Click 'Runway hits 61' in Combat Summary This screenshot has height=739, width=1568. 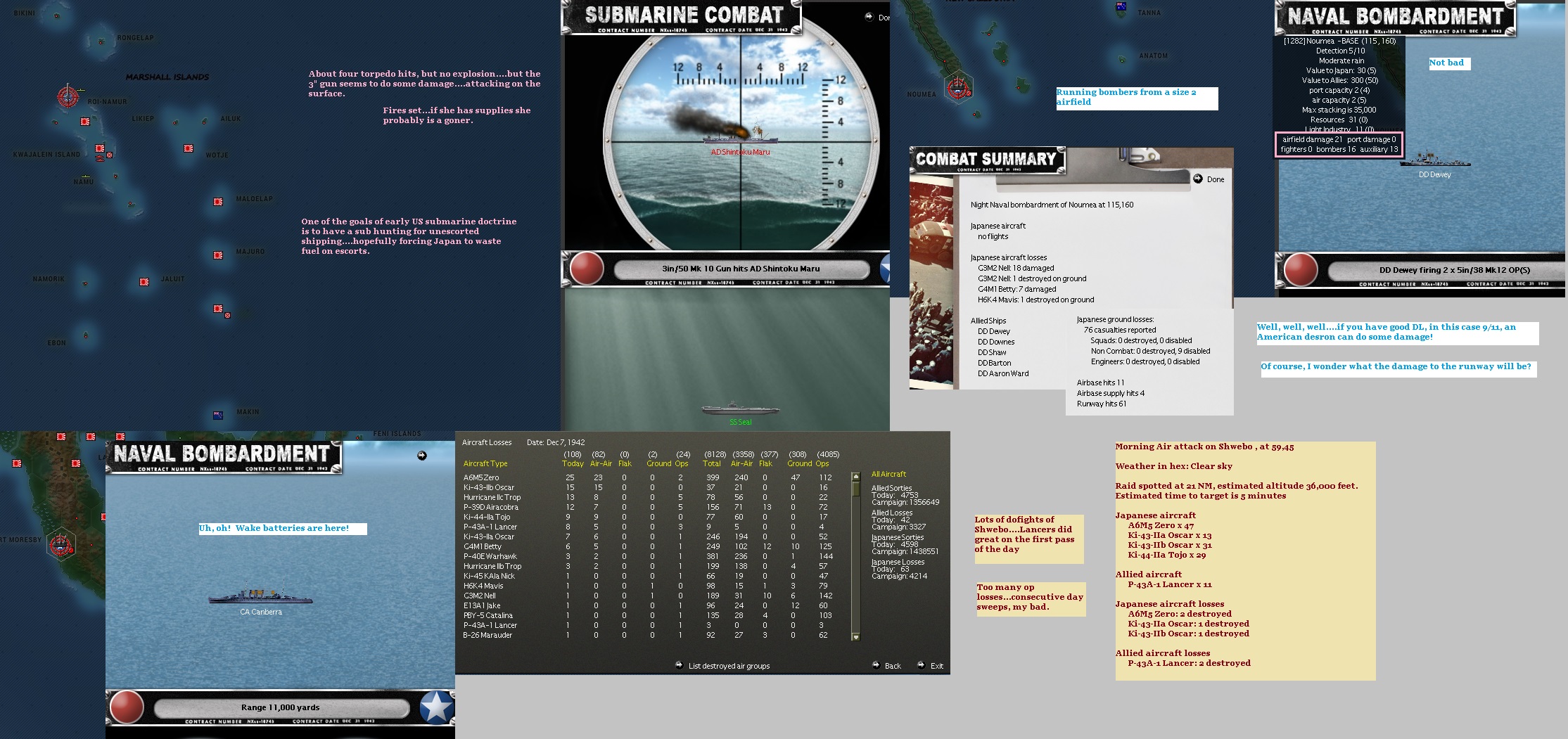coord(1102,404)
